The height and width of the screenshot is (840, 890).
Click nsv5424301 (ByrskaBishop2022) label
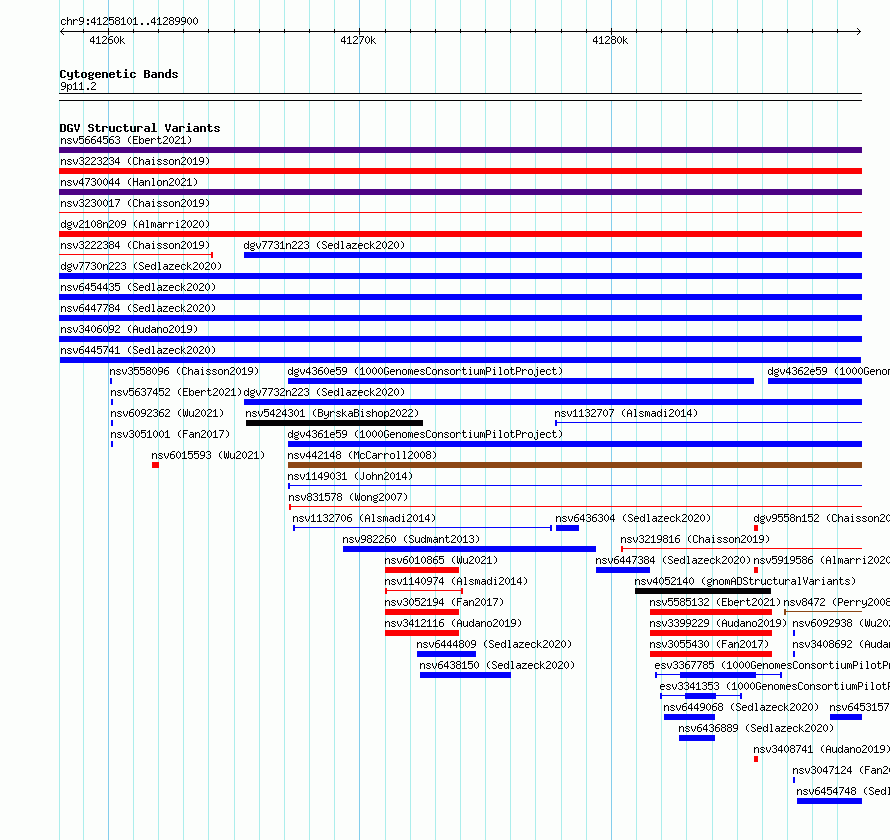(332, 413)
